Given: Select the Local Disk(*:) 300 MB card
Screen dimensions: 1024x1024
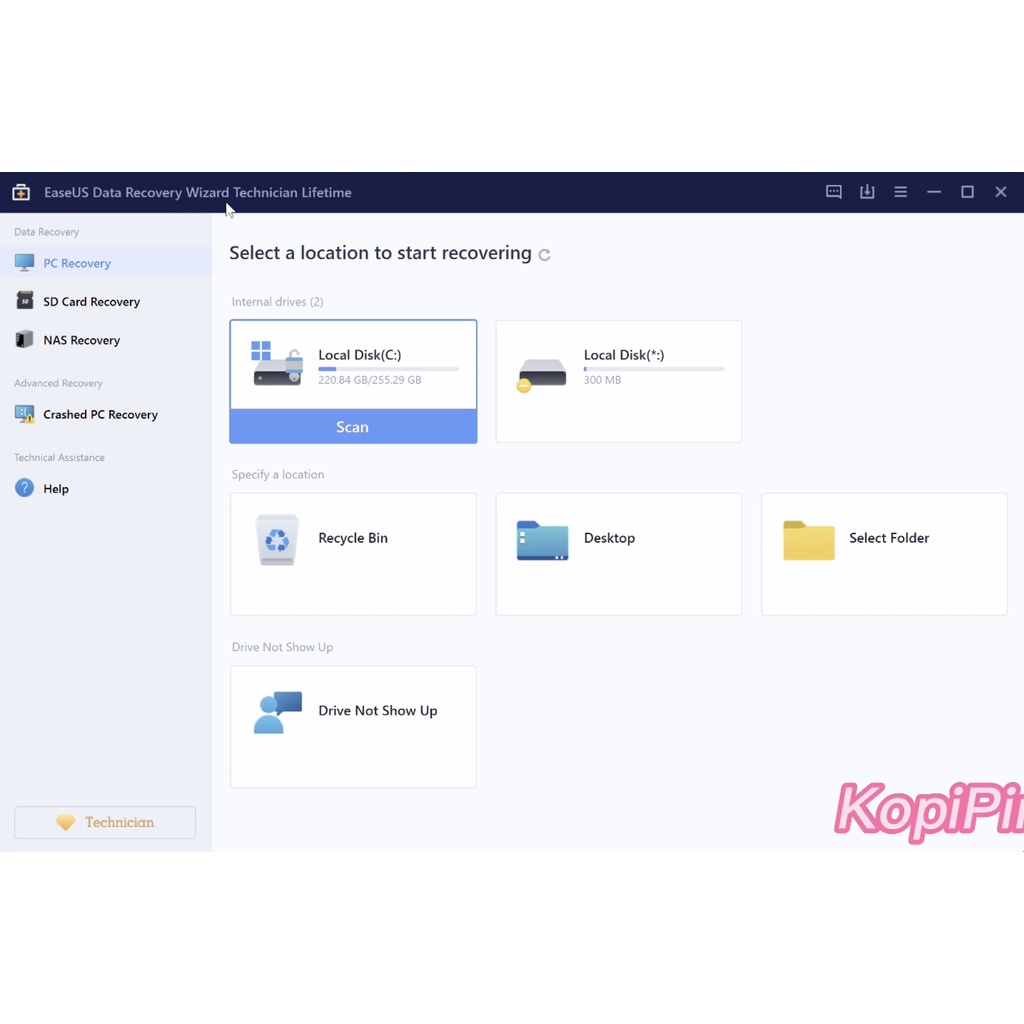Looking at the screenshot, I should [x=618, y=381].
